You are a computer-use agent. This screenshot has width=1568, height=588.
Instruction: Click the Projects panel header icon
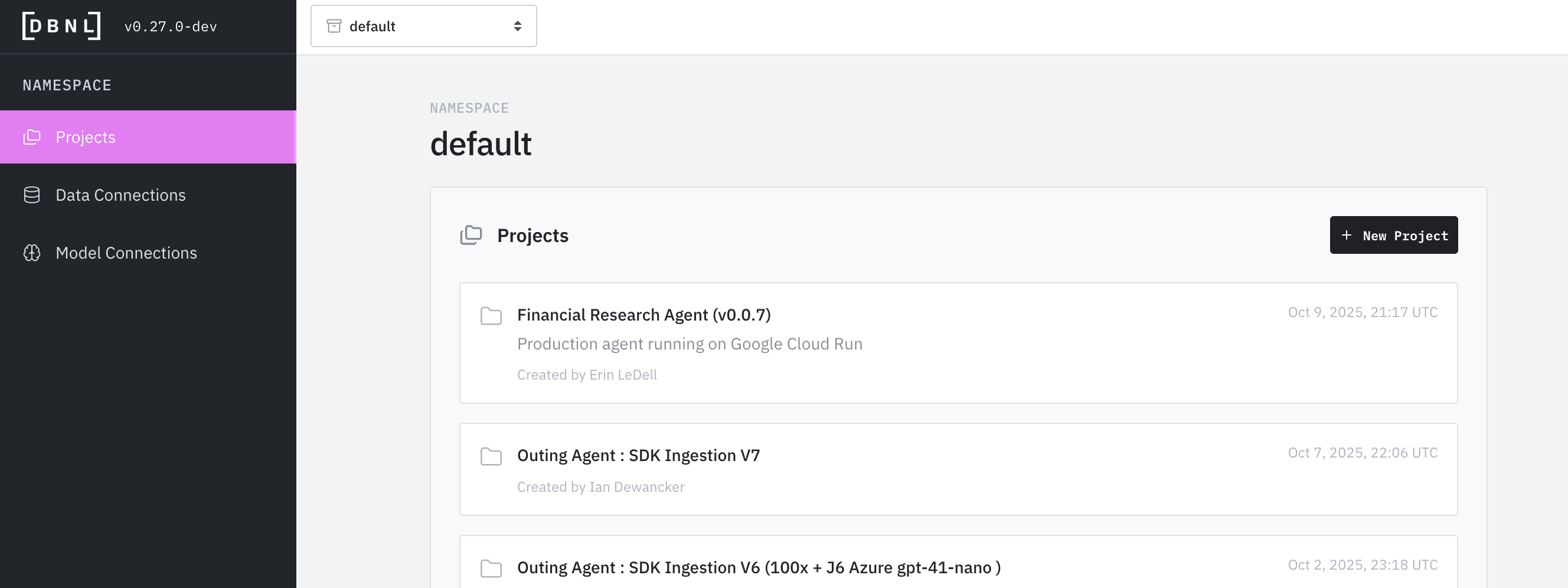pos(471,235)
